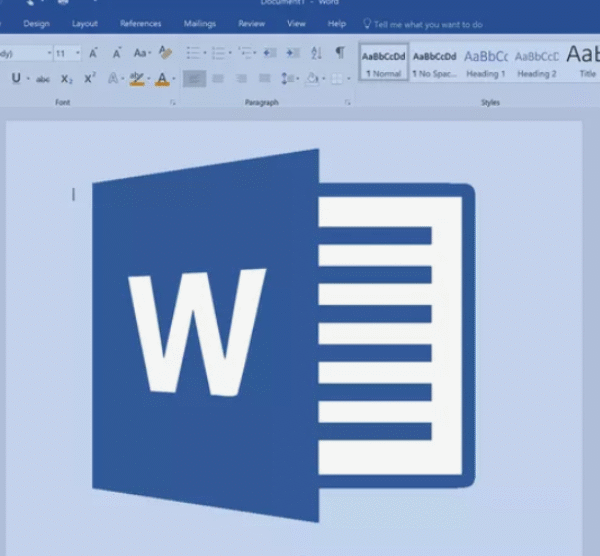The image size is (600, 556).
Task: Open the font name dropdown arrow
Action: [x=49, y=53]
